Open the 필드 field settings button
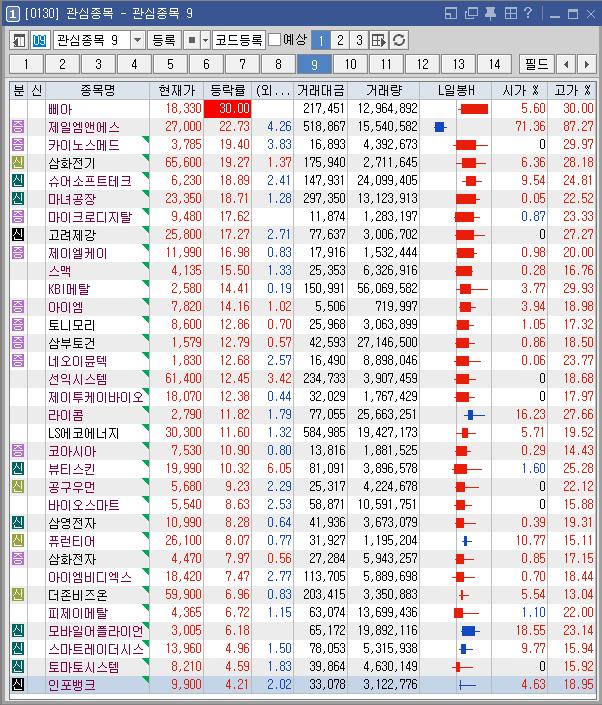 (x=536, y=64)
